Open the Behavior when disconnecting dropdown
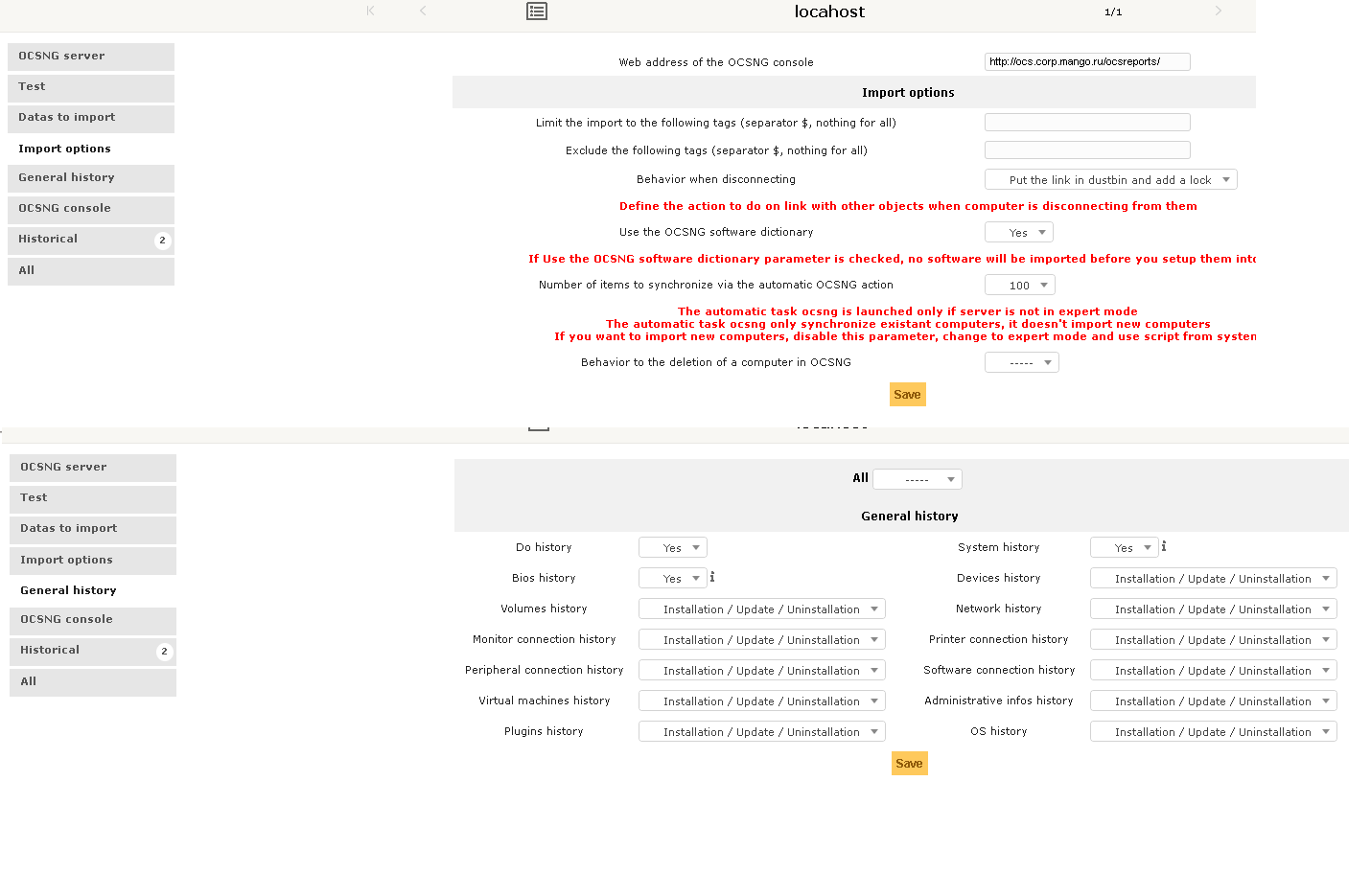 click(x=1110, y=179)
